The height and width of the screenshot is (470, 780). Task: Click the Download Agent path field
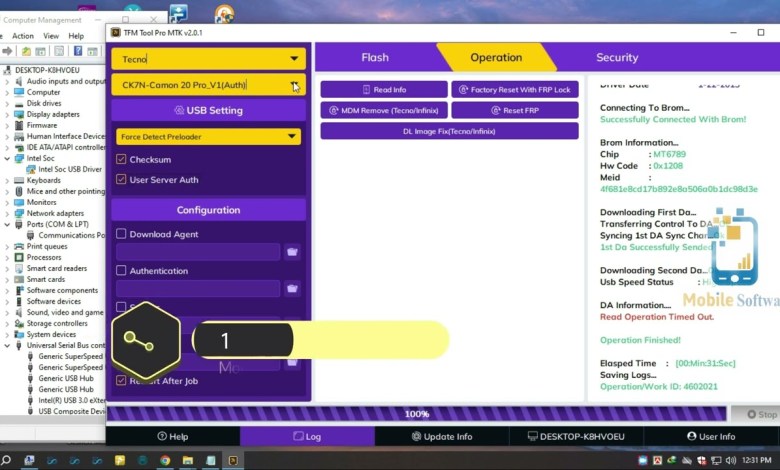[198, 252]
